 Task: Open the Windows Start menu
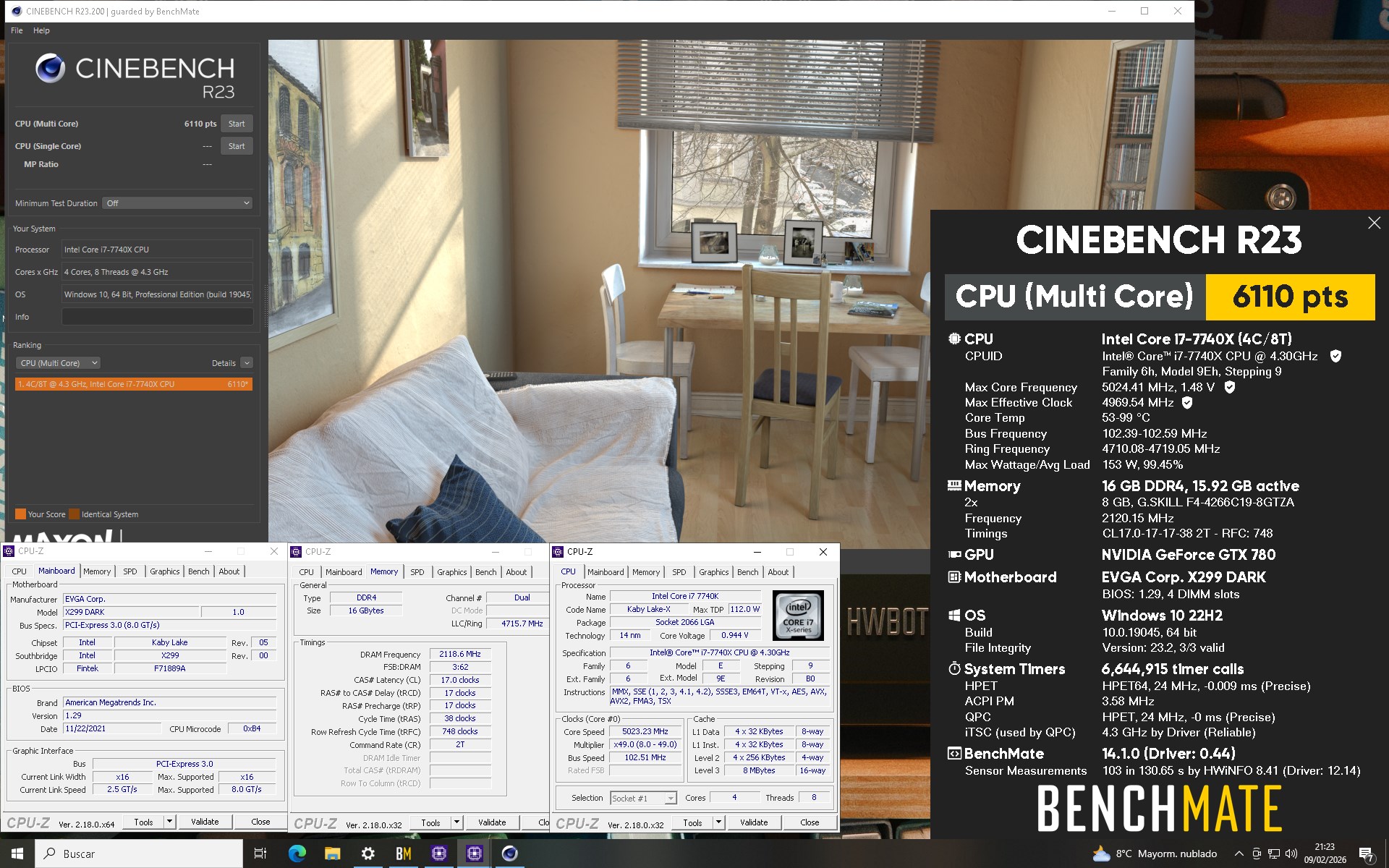coord(17,854)
